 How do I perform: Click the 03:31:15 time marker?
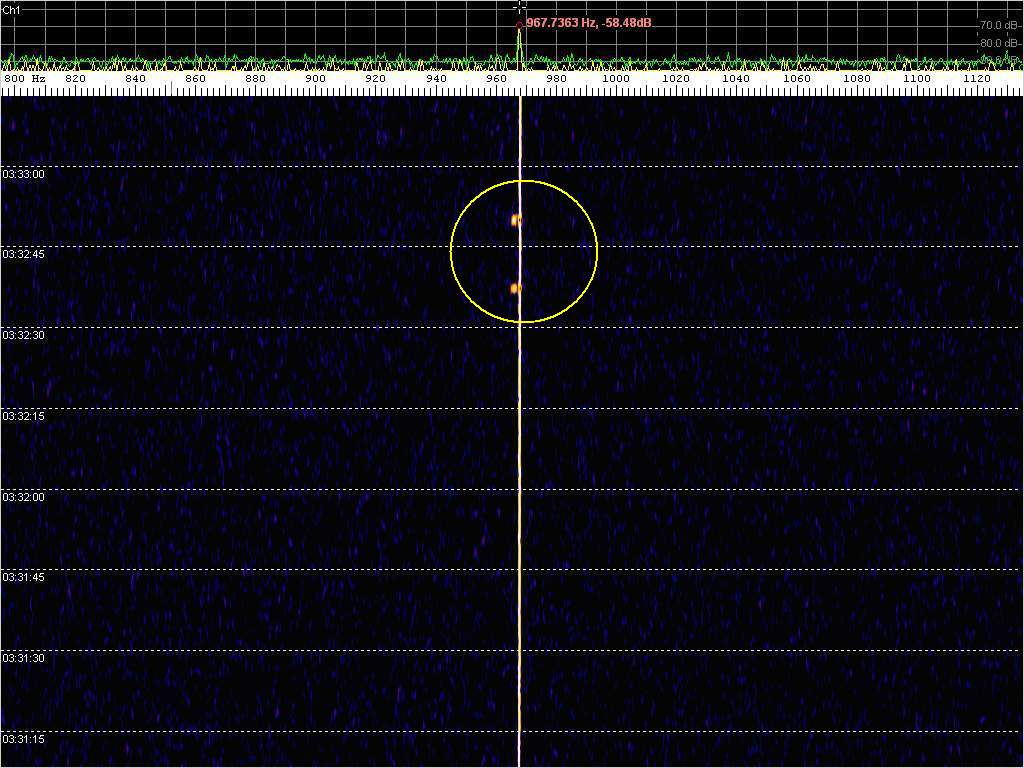(23, 739)
